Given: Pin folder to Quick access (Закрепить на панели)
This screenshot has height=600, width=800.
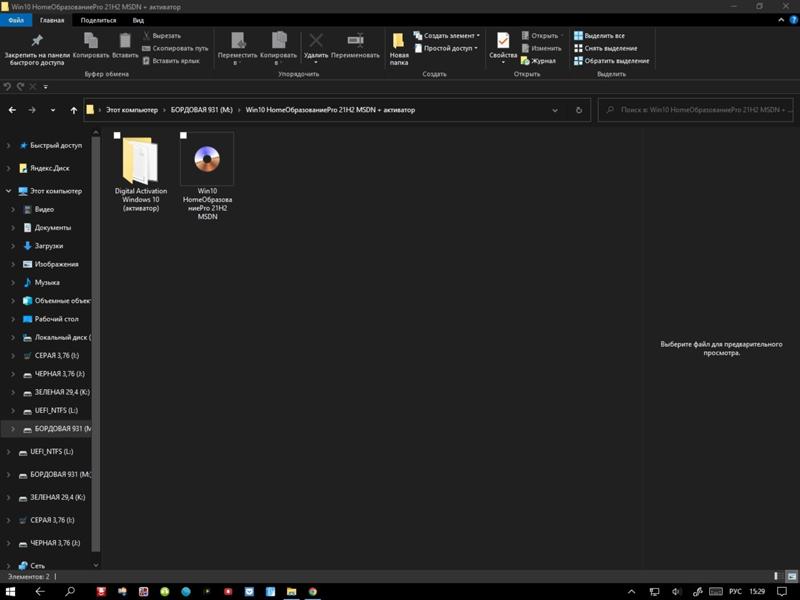Looking at the screenshot, I should (37, 49).
